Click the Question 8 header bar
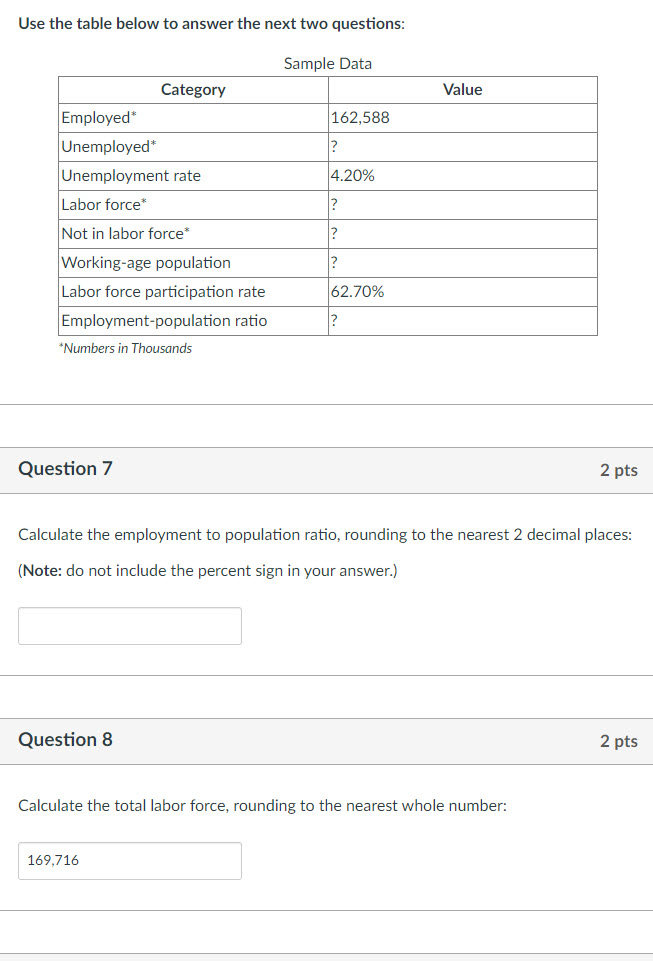653x961 pixels. point(64,741)
